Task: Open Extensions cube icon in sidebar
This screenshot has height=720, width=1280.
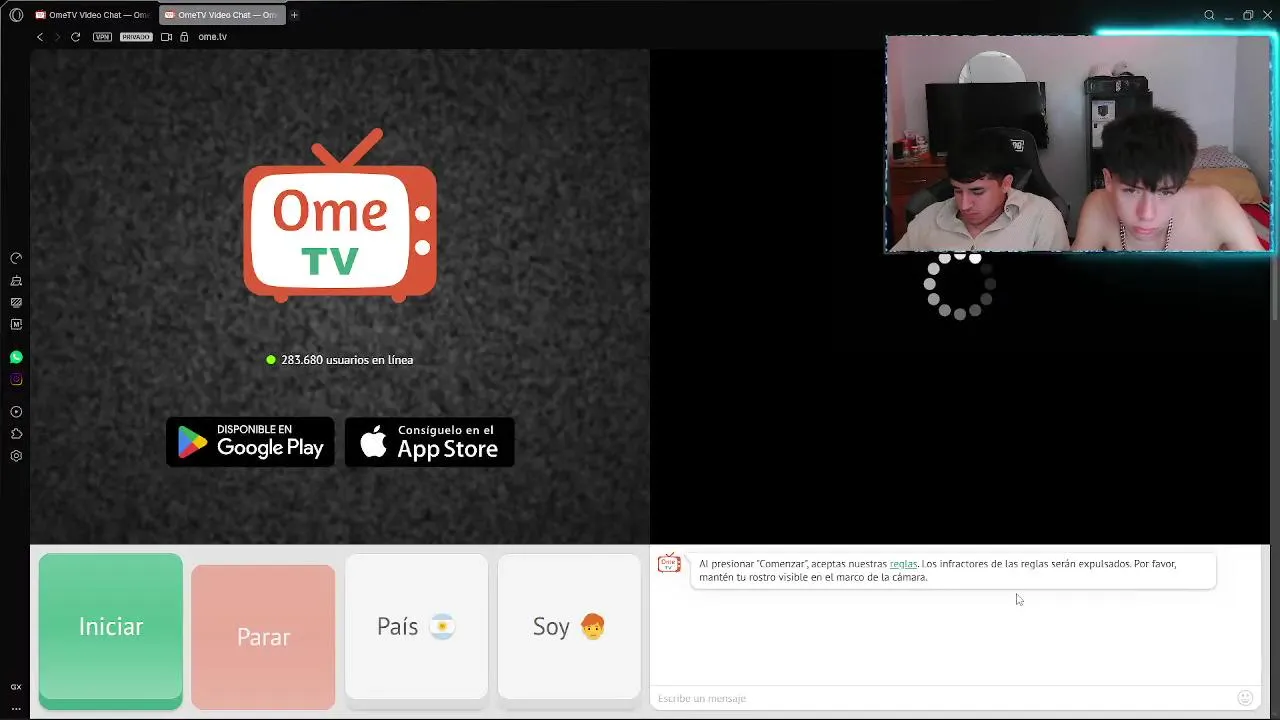Action: tap(16, 434)
